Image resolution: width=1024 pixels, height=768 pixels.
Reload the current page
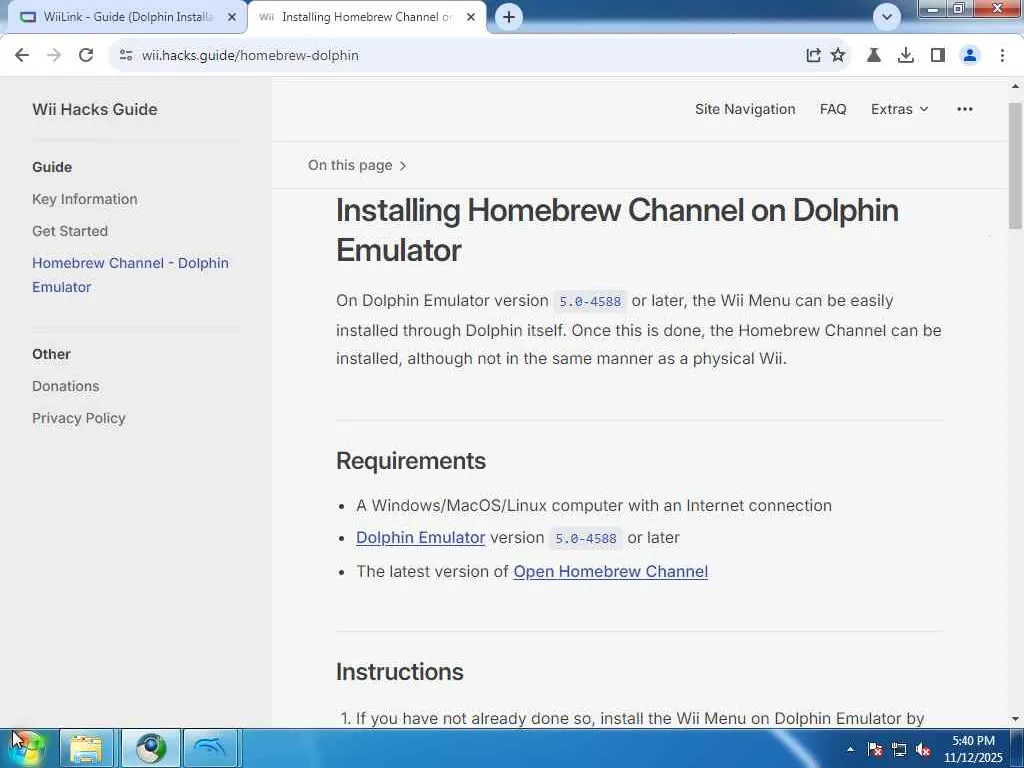[86, 56]
